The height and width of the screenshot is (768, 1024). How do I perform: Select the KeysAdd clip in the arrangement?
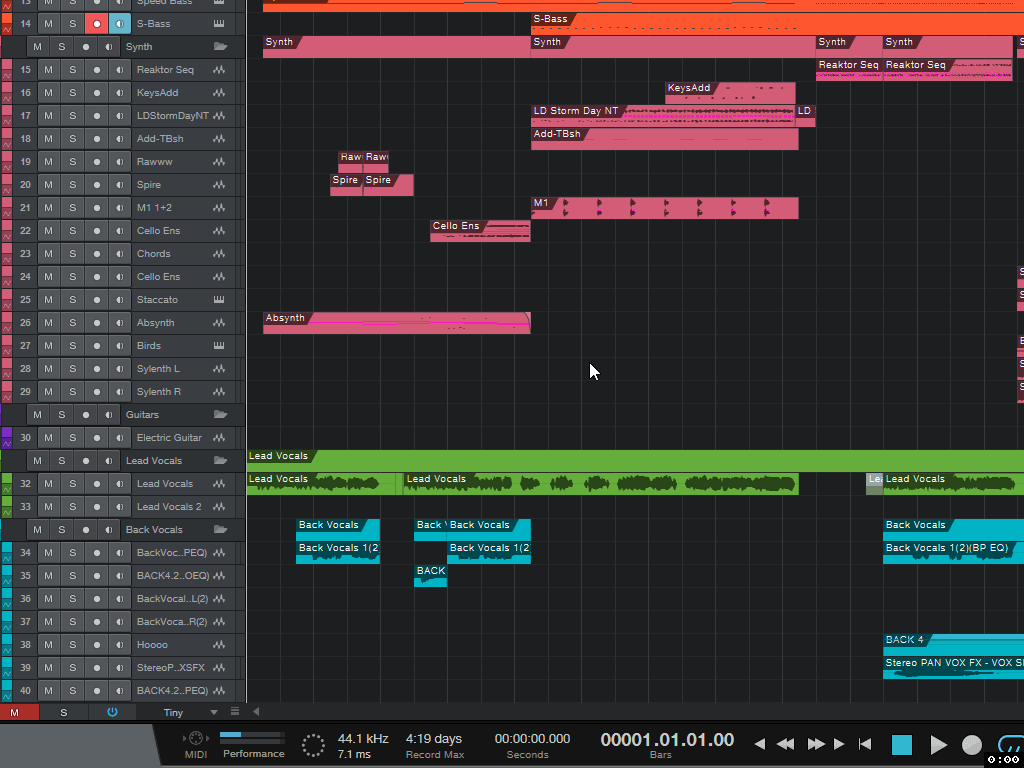pyautogui.click(x=730, y=93)
